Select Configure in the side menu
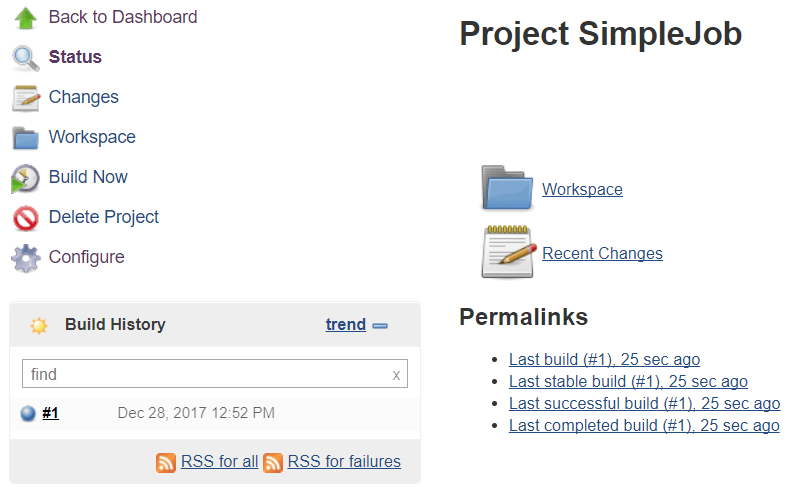 coord(87,257)
